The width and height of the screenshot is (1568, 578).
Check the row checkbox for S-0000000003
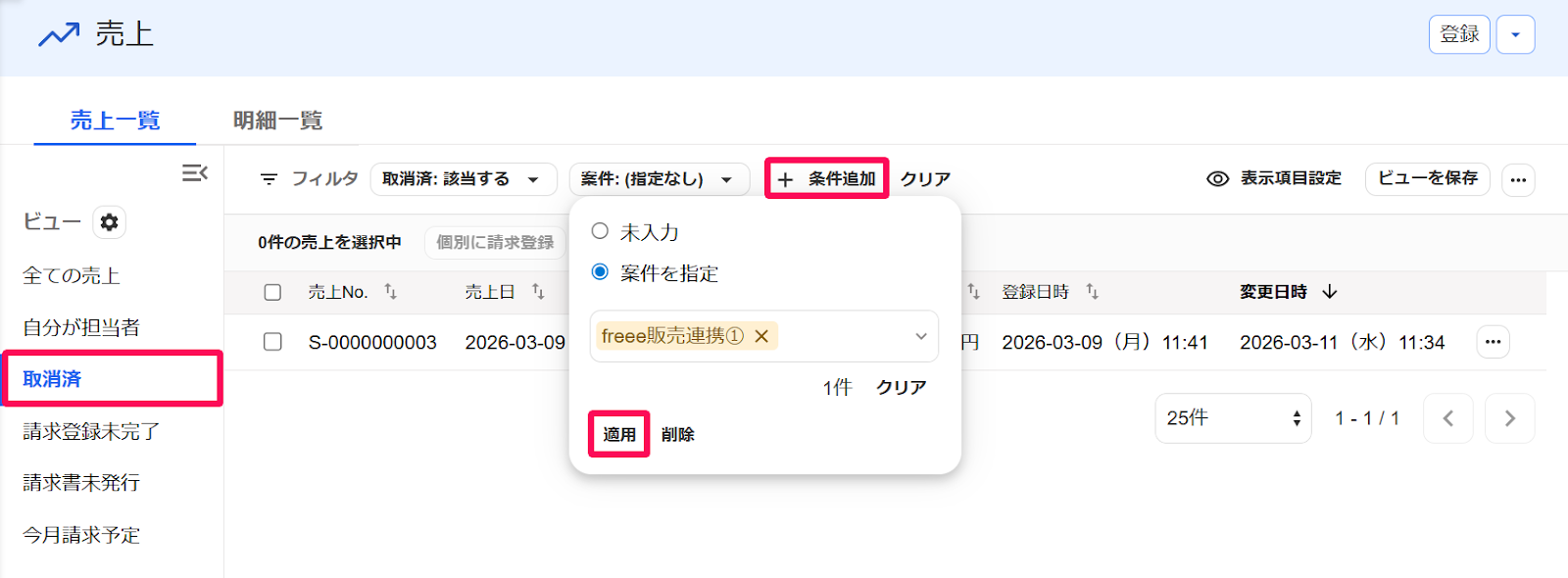pos(272,342)
